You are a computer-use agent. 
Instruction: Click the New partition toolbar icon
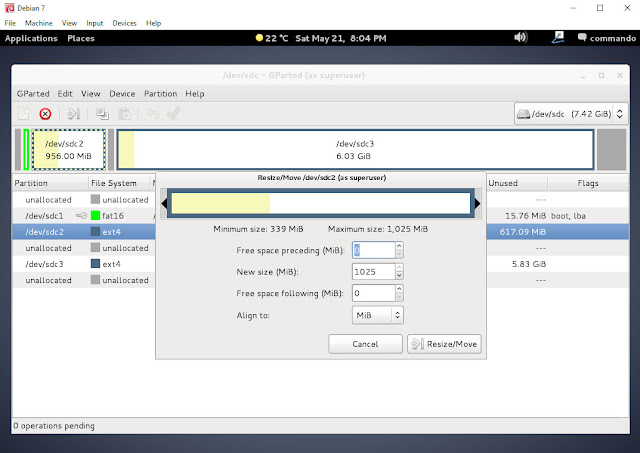click(x=24, y=113)
